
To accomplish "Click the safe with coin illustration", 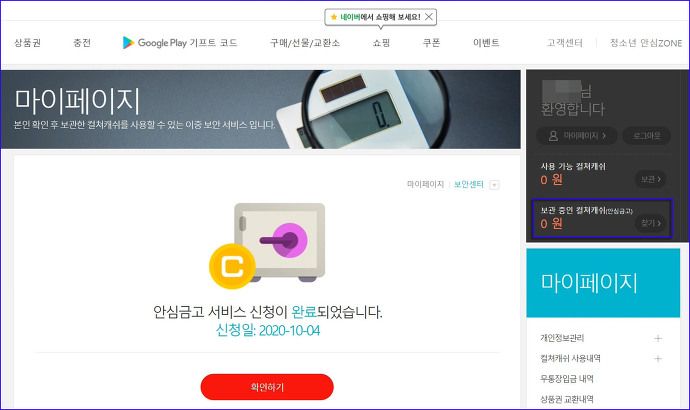I will click(x=267, y=245).
